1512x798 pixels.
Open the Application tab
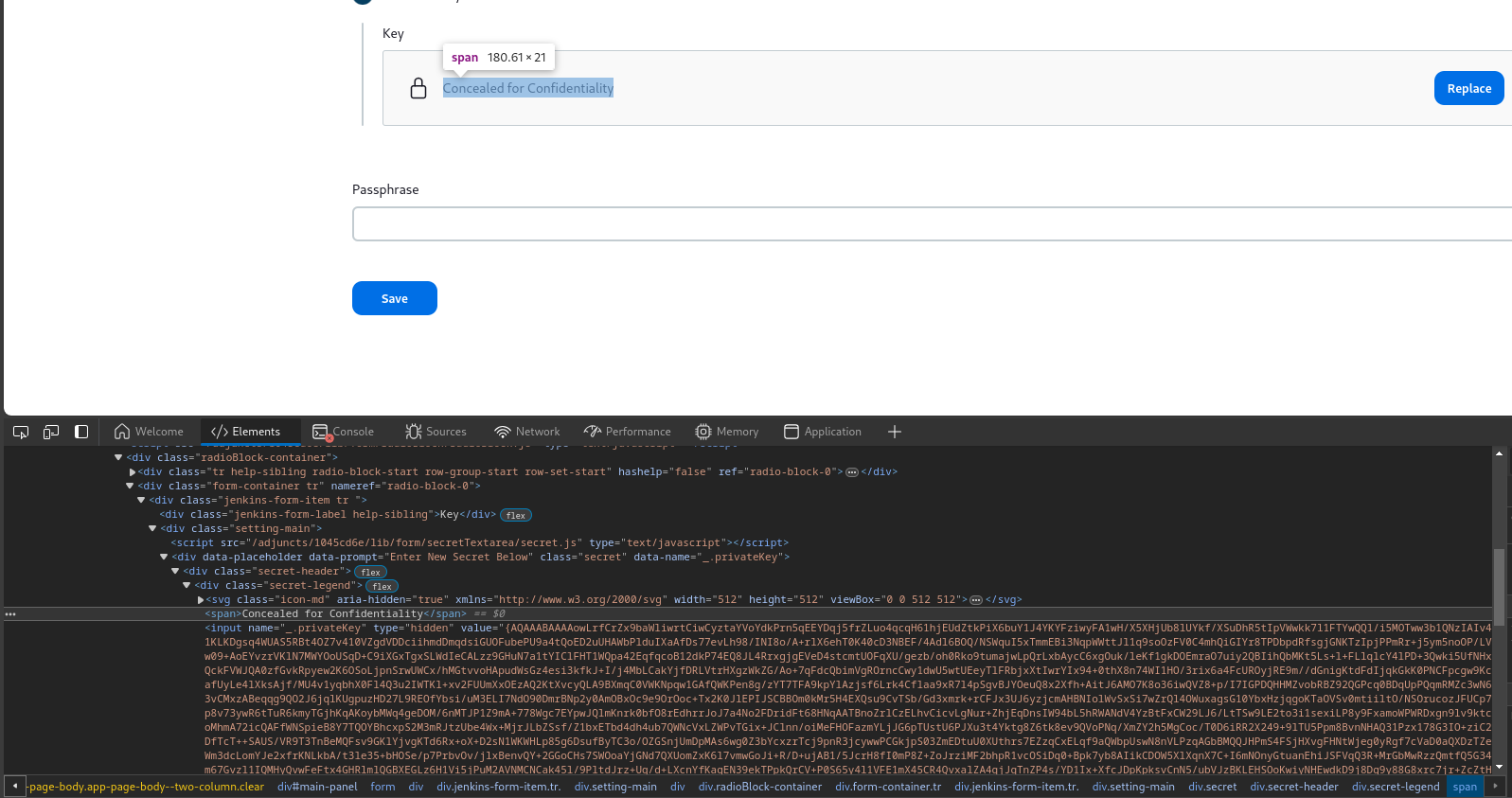[823, 432]
